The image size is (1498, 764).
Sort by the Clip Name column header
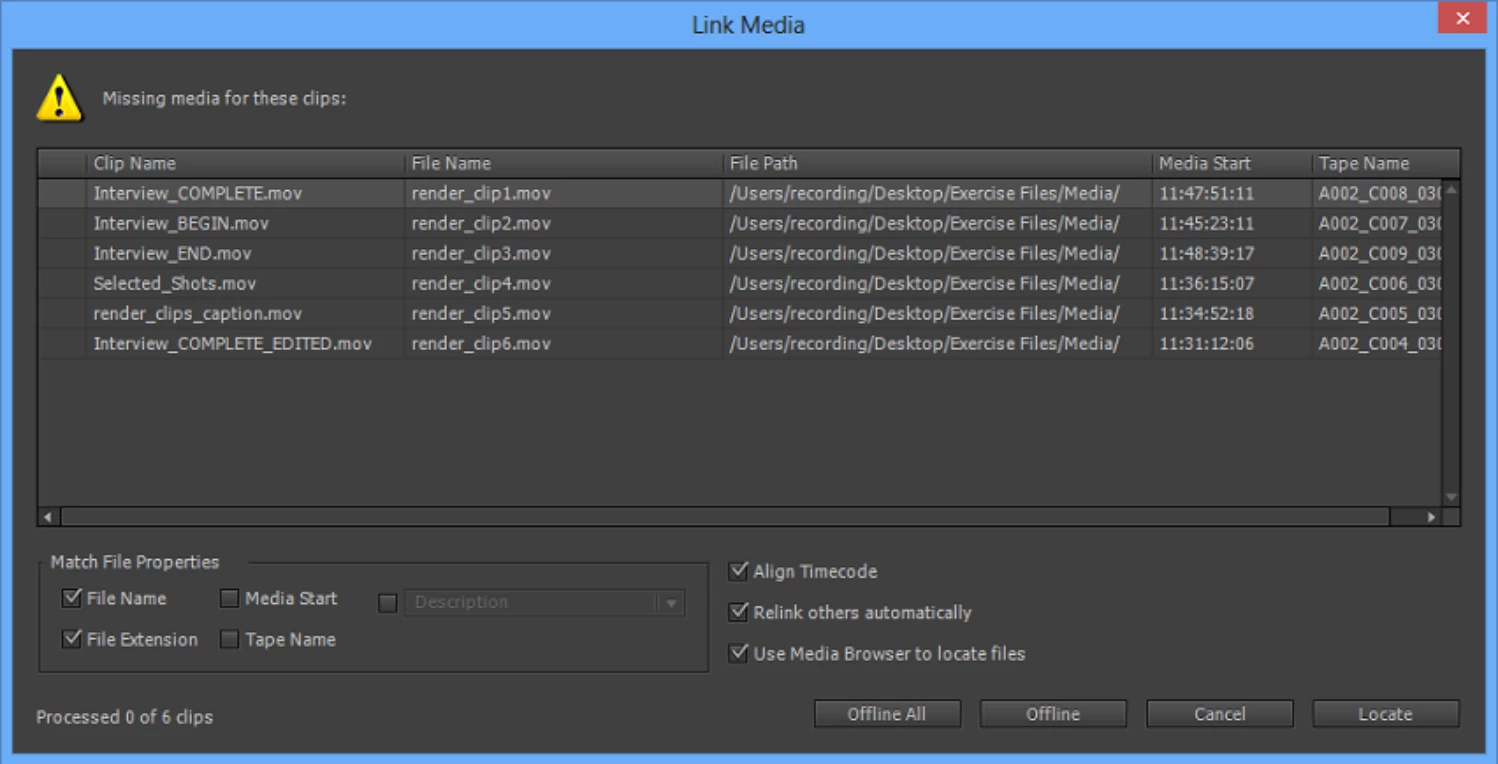[245, 163]
